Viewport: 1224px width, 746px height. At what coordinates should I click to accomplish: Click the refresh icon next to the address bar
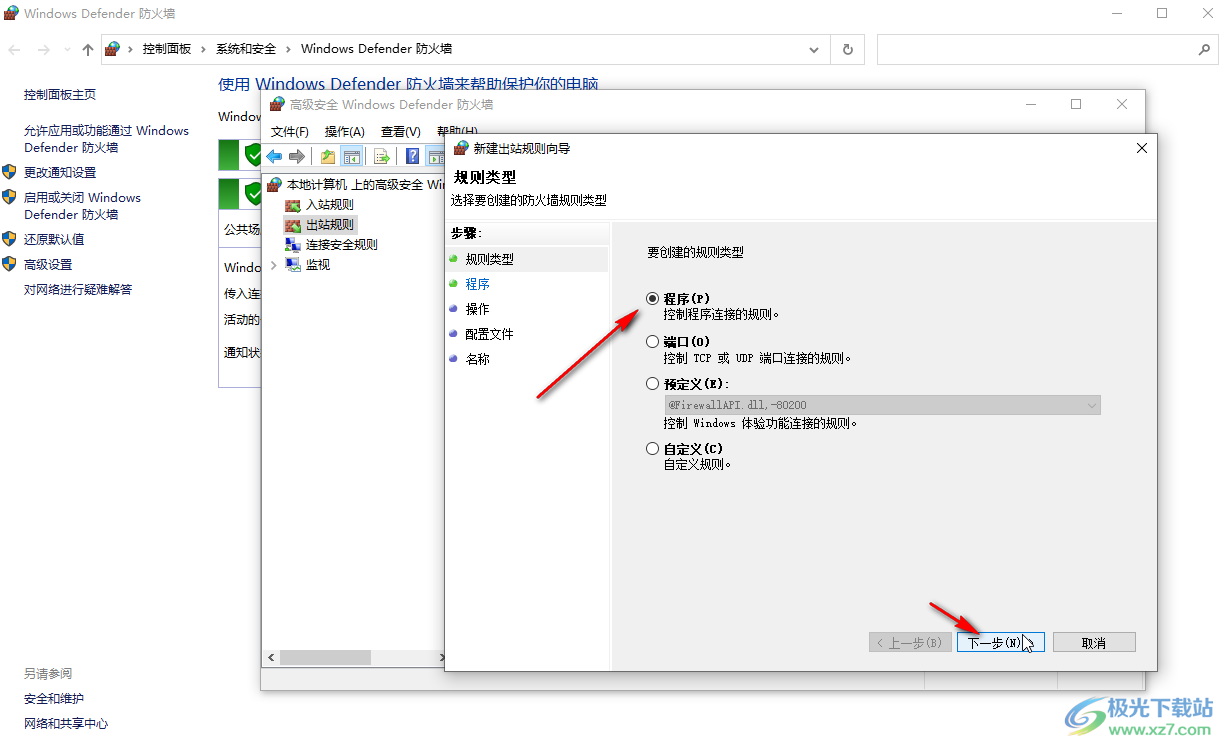pos(848,49)
